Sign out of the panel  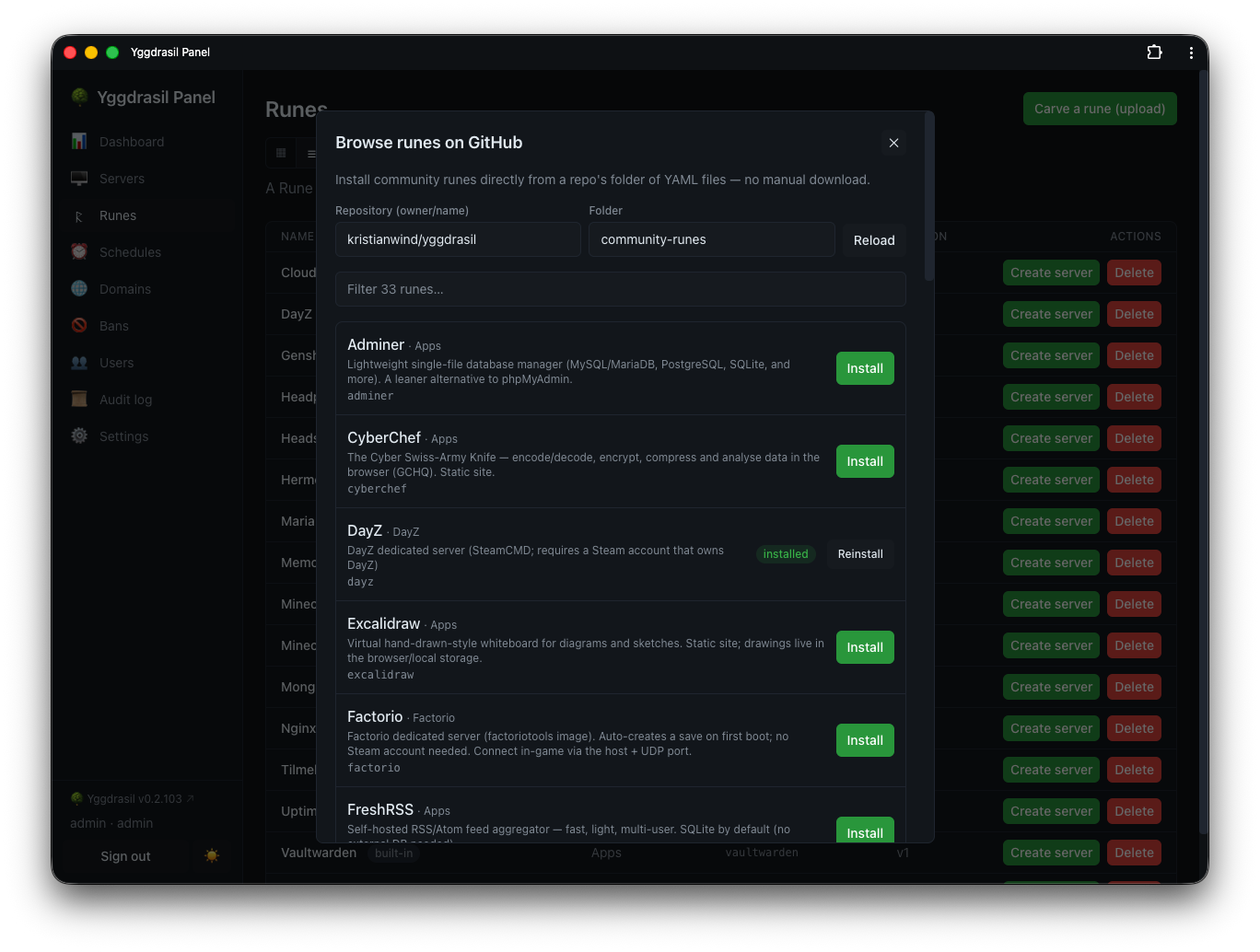[x=125, y=856]
